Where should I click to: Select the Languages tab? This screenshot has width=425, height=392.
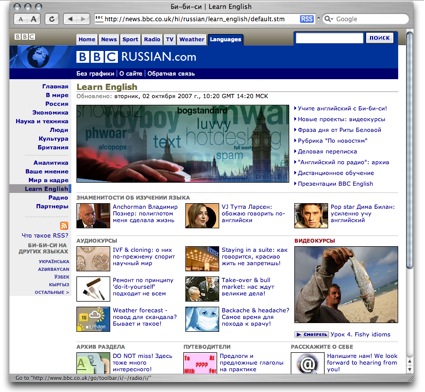[x=225, y=39]
